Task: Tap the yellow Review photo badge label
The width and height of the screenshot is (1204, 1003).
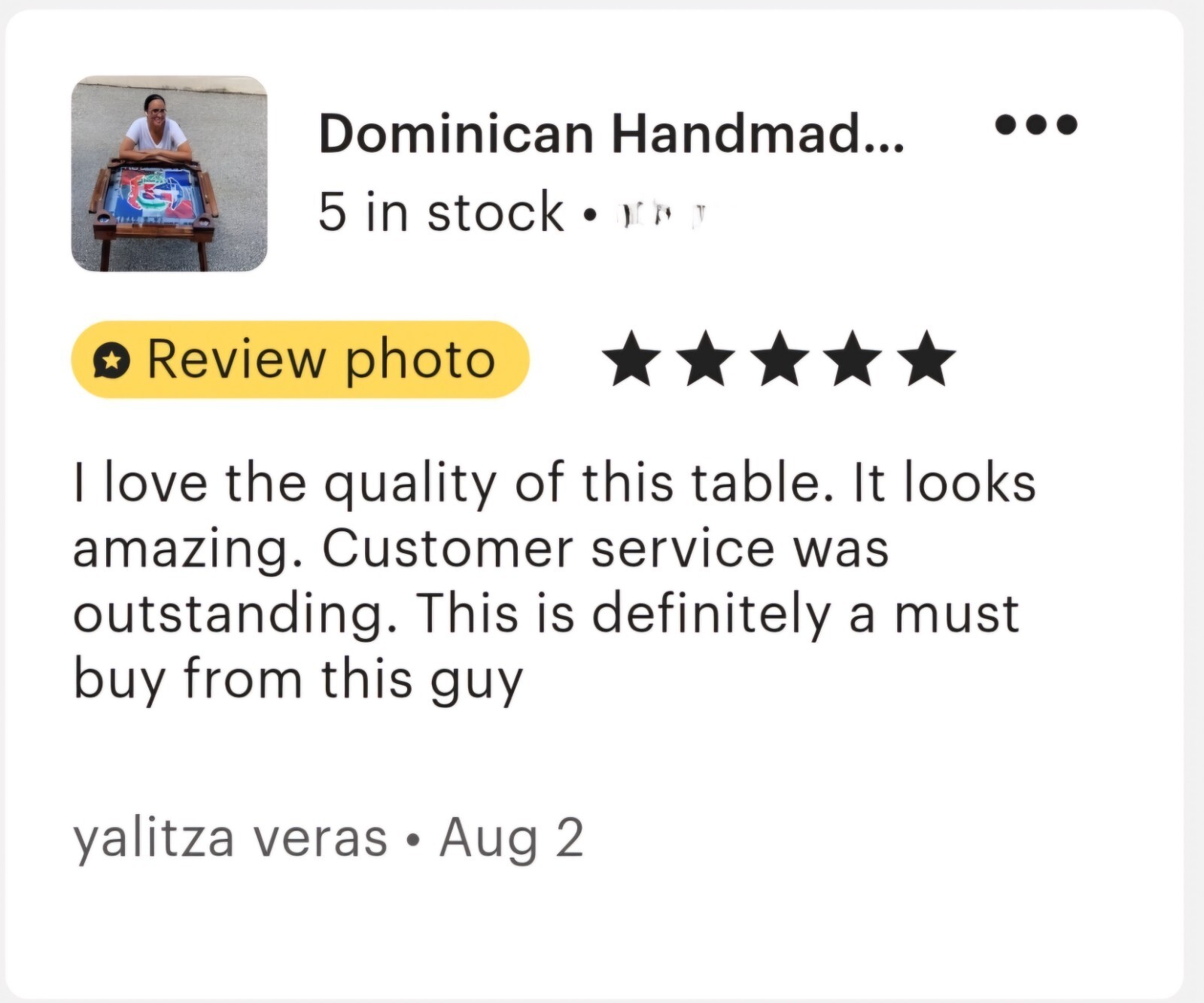Action: tap(300, 360)
